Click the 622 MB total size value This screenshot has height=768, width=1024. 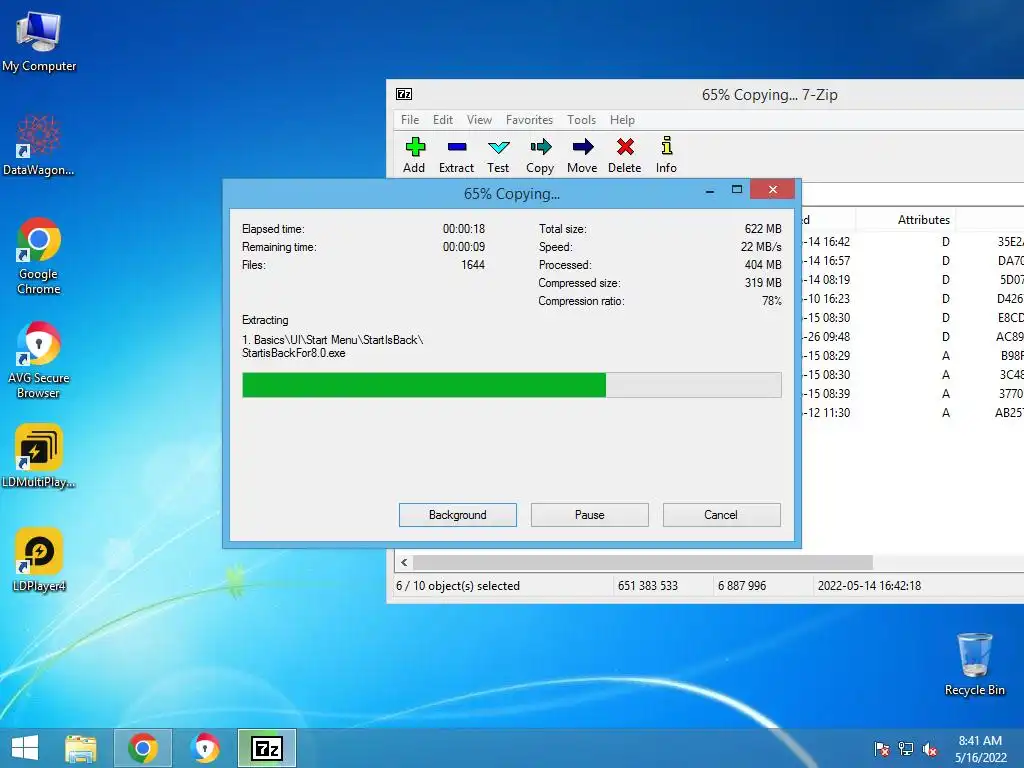763,229
